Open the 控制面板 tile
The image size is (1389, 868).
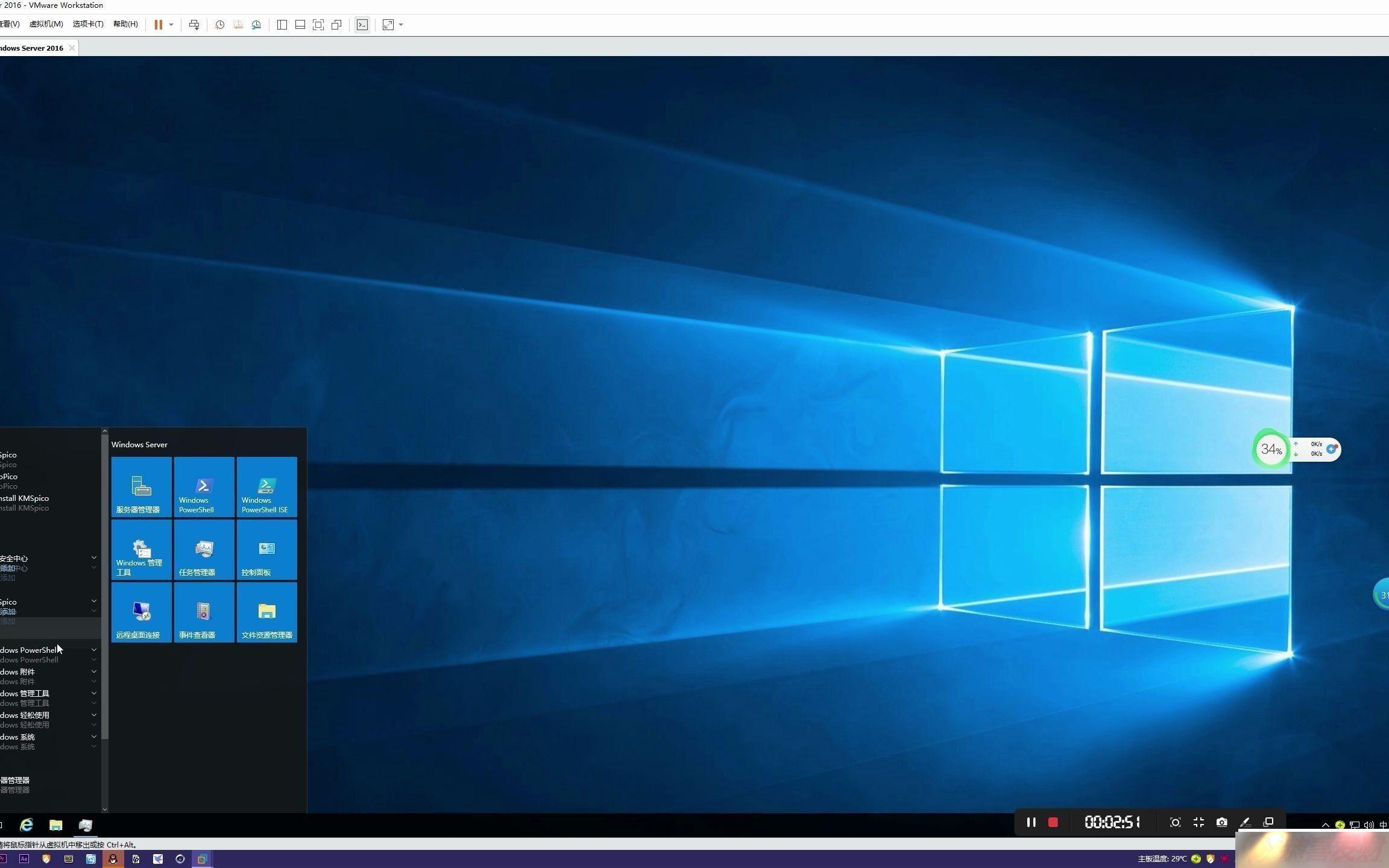(266, 549)
